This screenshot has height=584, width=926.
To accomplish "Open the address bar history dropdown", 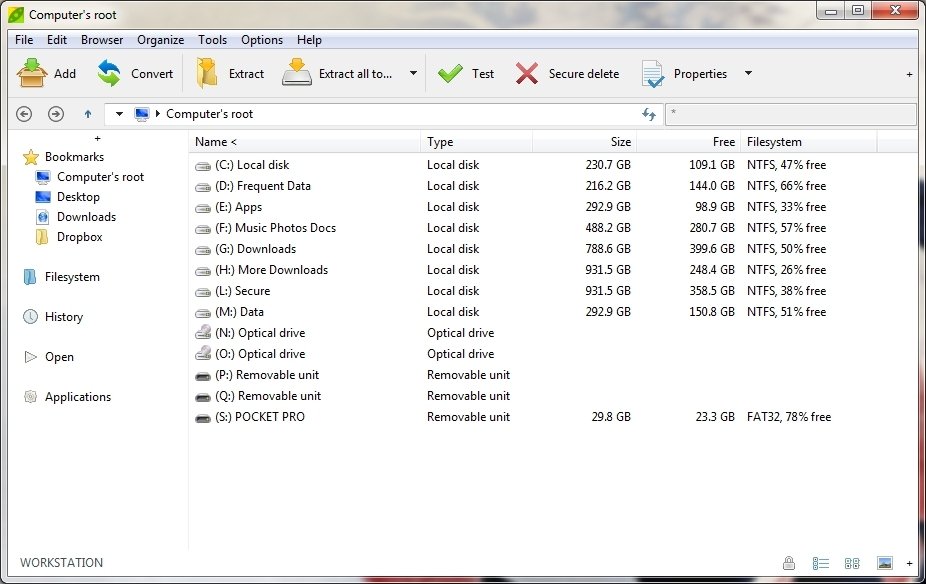I will click(119, 114).
